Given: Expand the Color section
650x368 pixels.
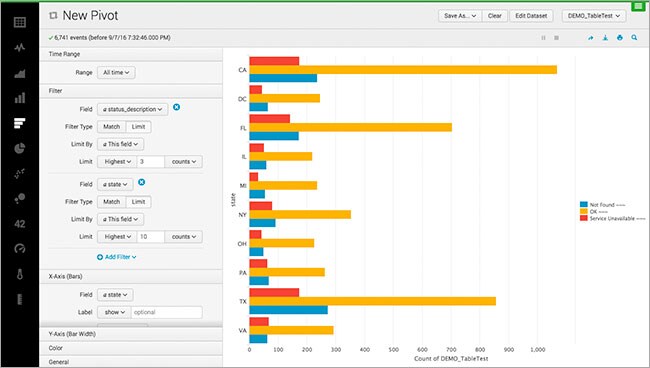Looking at the screenshot, I should [x=131, y=348].
